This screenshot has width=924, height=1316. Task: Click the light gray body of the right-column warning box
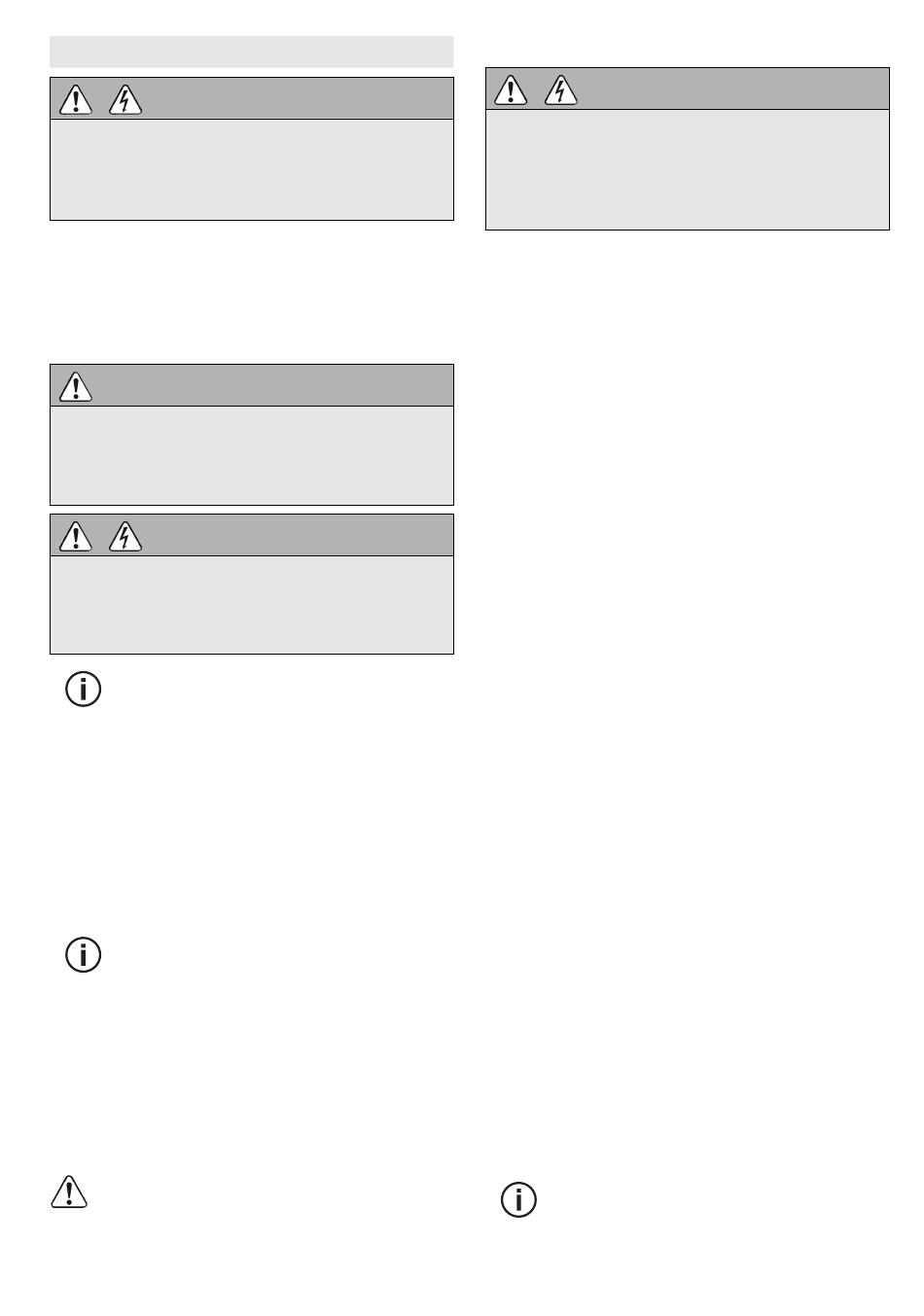point(687,169)
